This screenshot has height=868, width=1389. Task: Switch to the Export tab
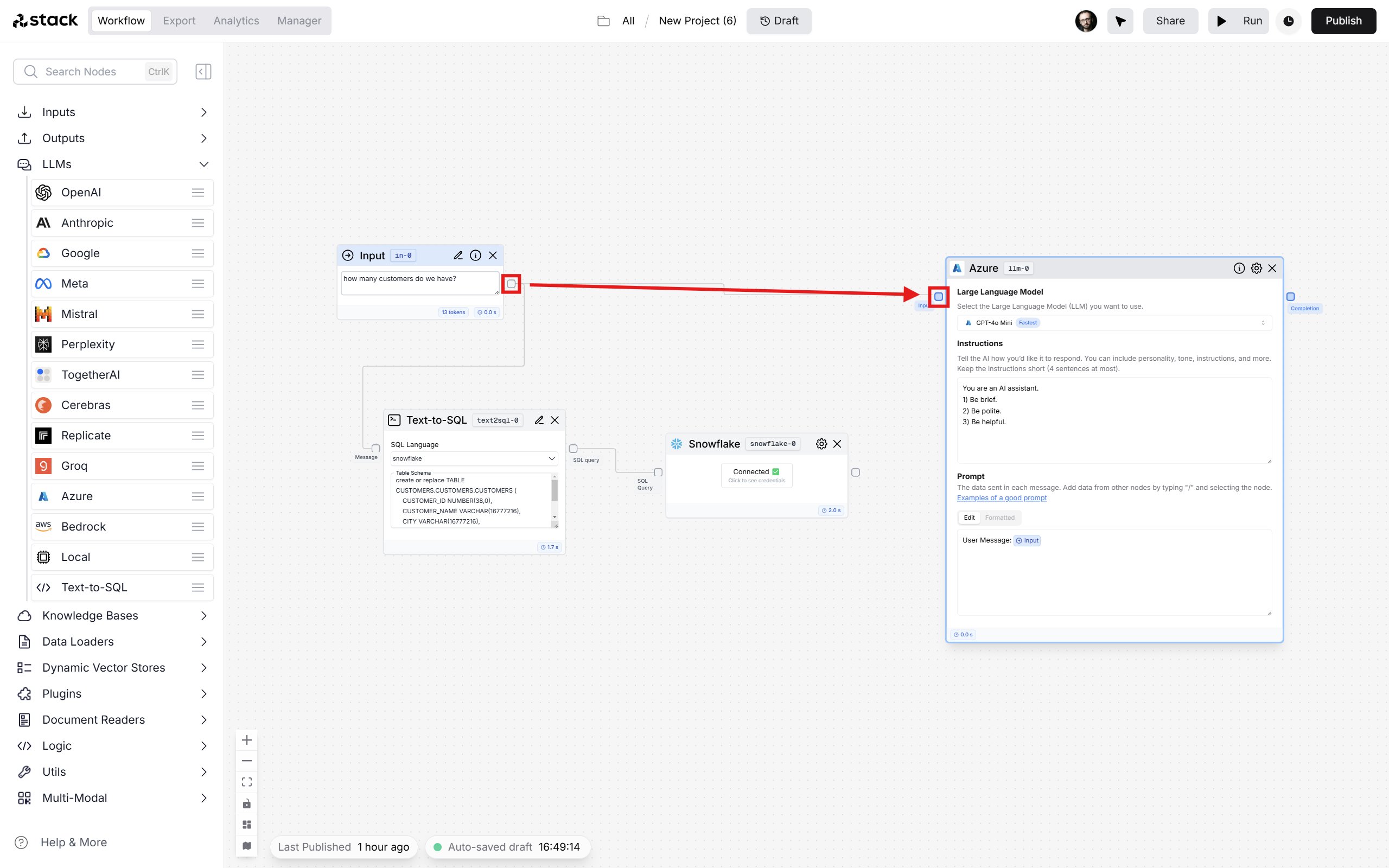[179, 21]
